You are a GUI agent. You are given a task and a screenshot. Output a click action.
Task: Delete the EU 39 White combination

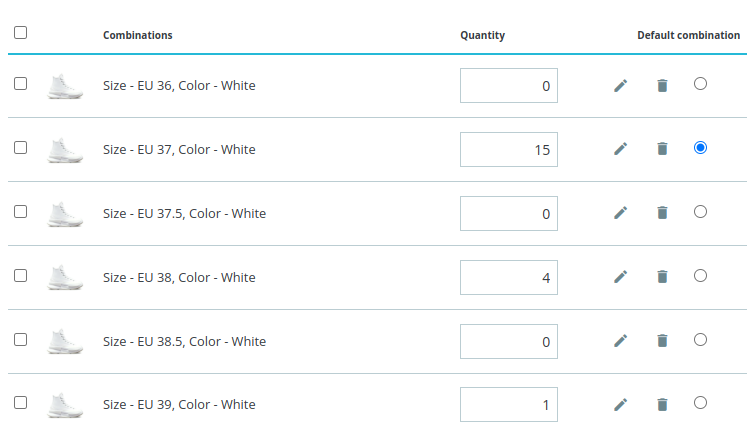pos(662,404)
